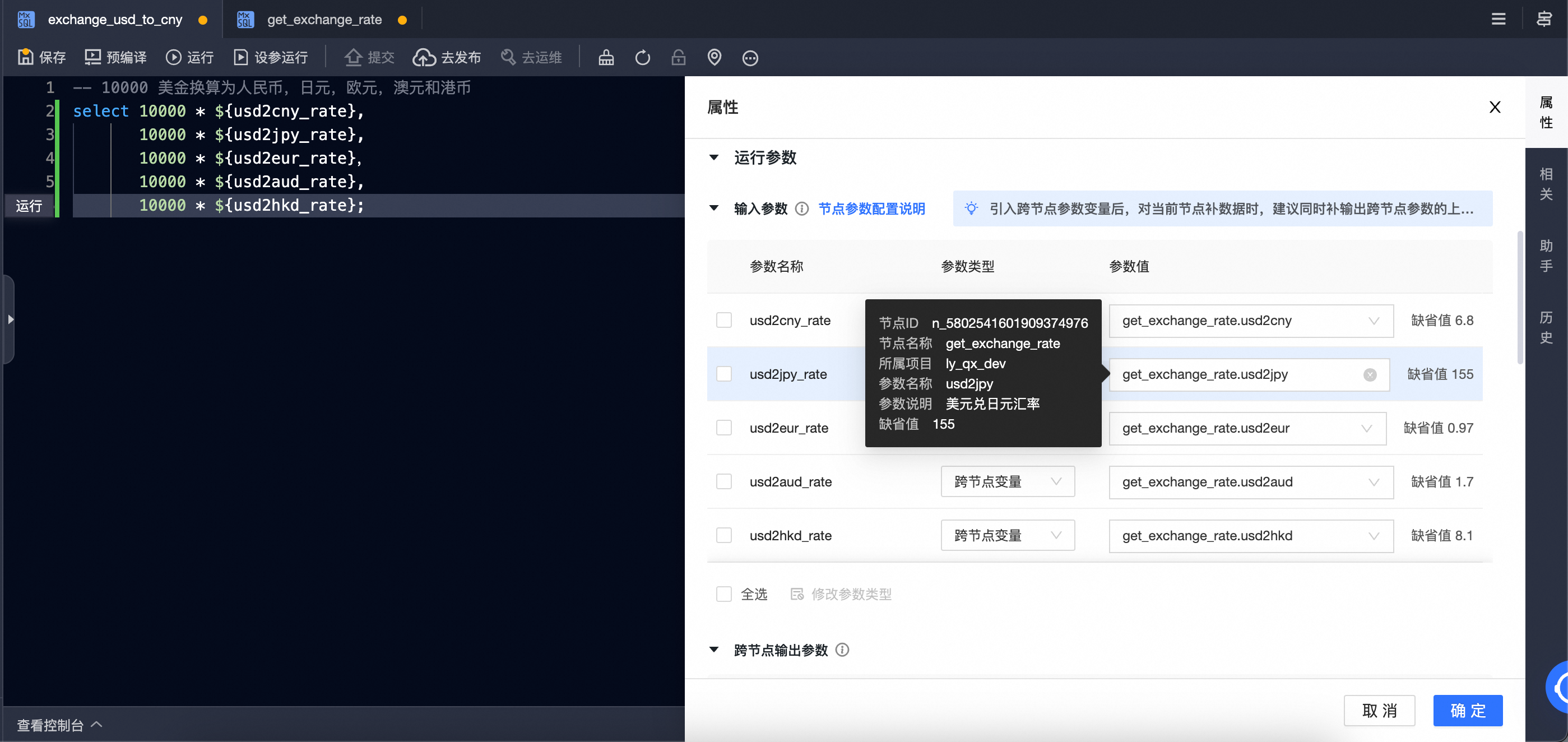Toggle the Select all (全选) checkbox

(723, 593)
